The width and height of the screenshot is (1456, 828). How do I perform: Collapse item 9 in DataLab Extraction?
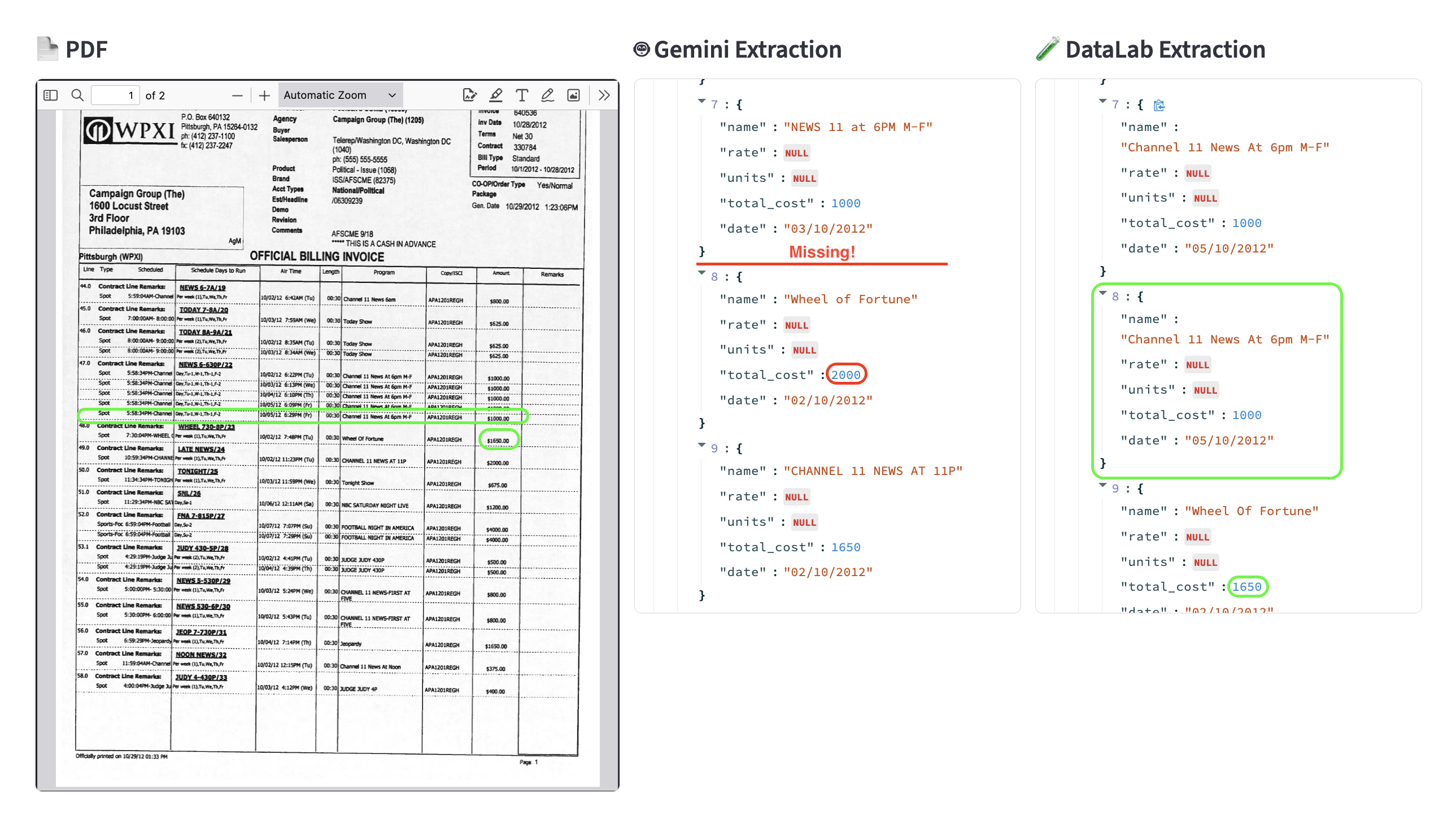(x=1102, y=486)
